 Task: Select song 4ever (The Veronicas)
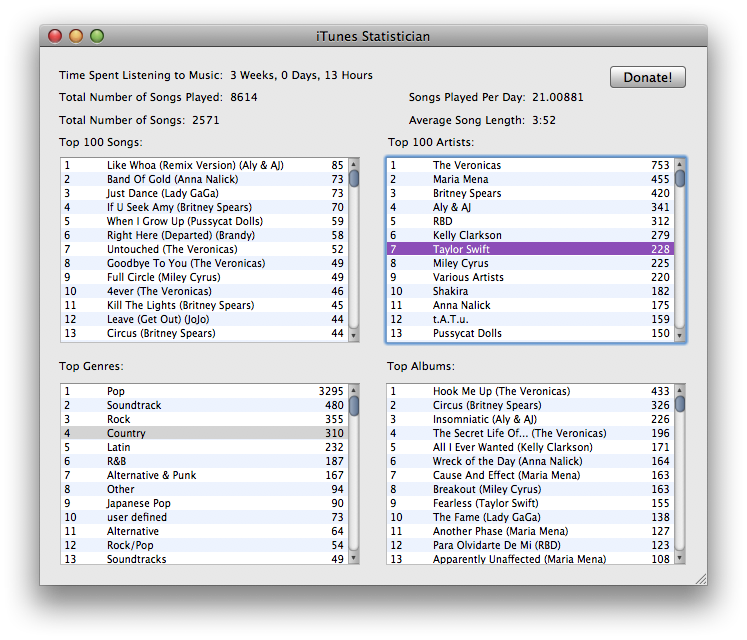(x=205, y=291)
